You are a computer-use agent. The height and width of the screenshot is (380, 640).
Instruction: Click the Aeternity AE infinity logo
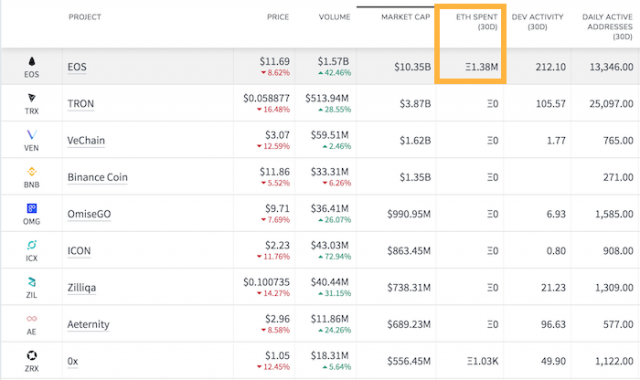click(x=32, y=319)
